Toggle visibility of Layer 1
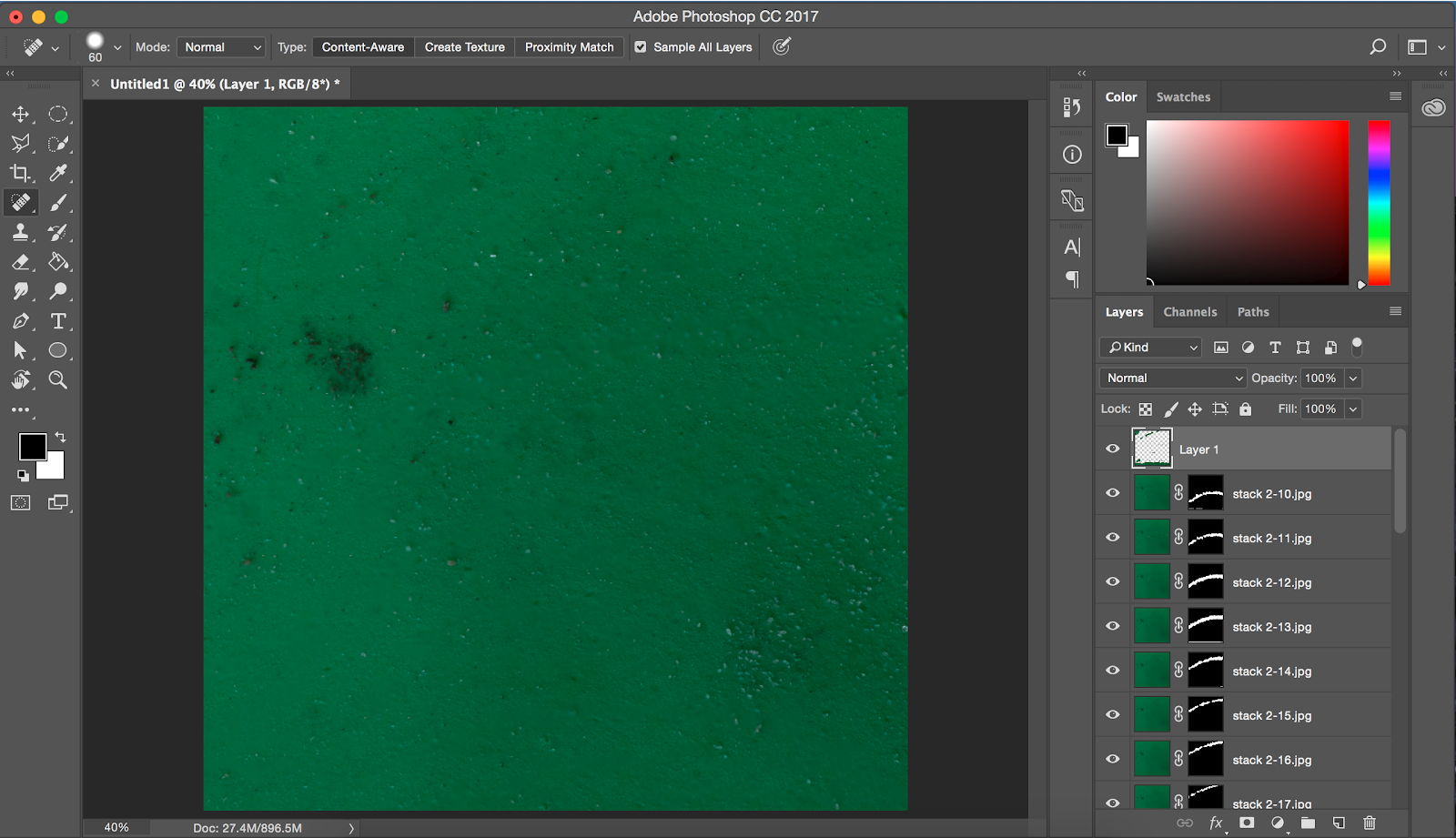The image size is (1456, 838). coord(1113,449)
